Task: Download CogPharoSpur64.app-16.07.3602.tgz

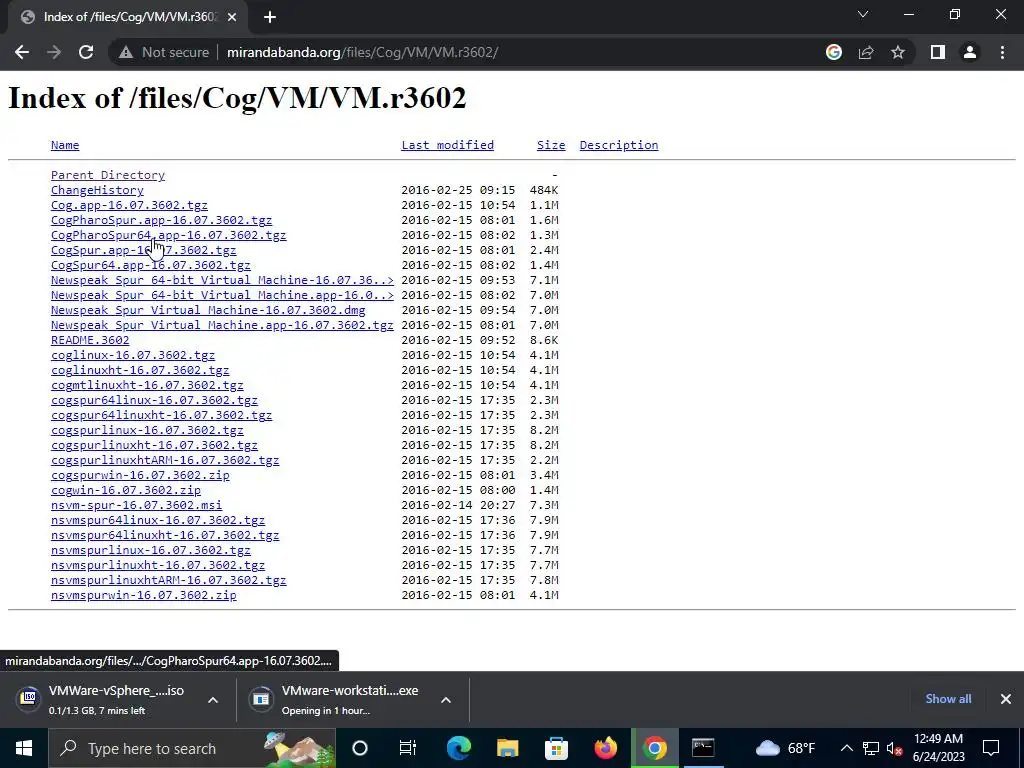Action: coord(168,235)
